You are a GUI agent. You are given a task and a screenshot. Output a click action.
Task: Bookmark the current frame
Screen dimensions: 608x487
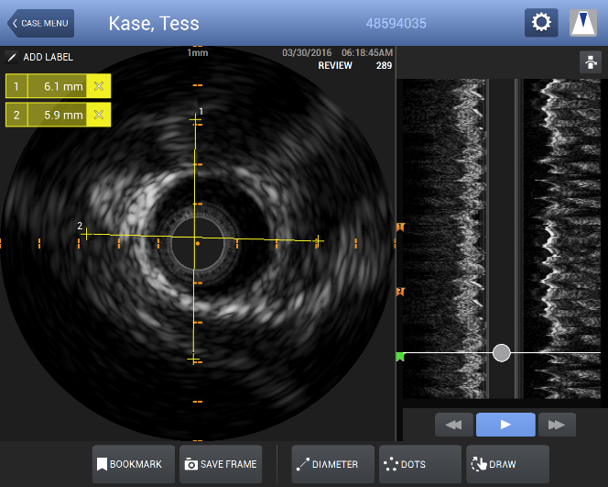point(133,464)
